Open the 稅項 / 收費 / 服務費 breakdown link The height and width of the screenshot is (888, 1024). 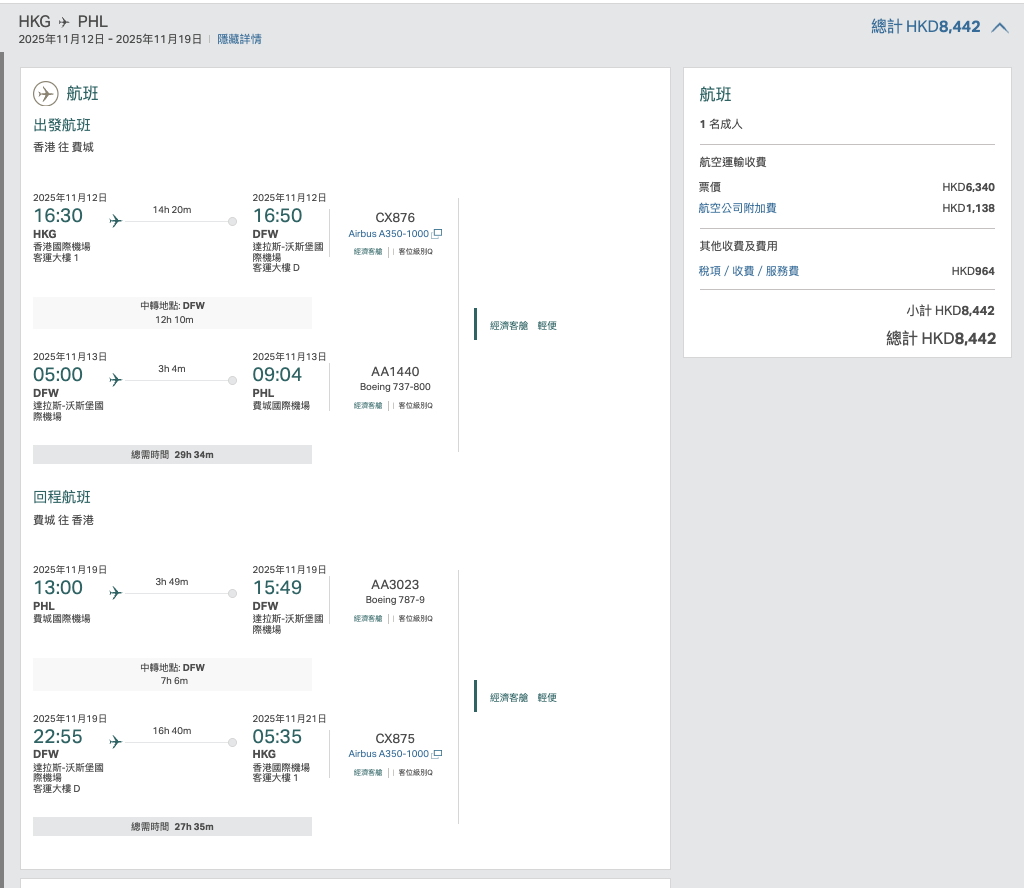point(748,271)
